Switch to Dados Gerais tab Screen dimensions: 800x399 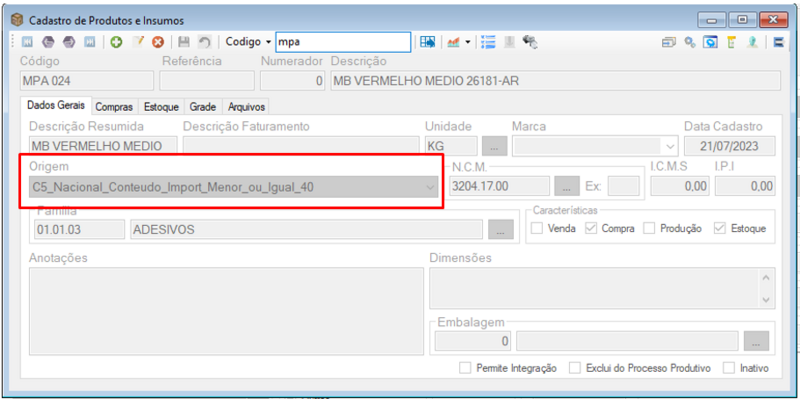(x=57, y=107)
